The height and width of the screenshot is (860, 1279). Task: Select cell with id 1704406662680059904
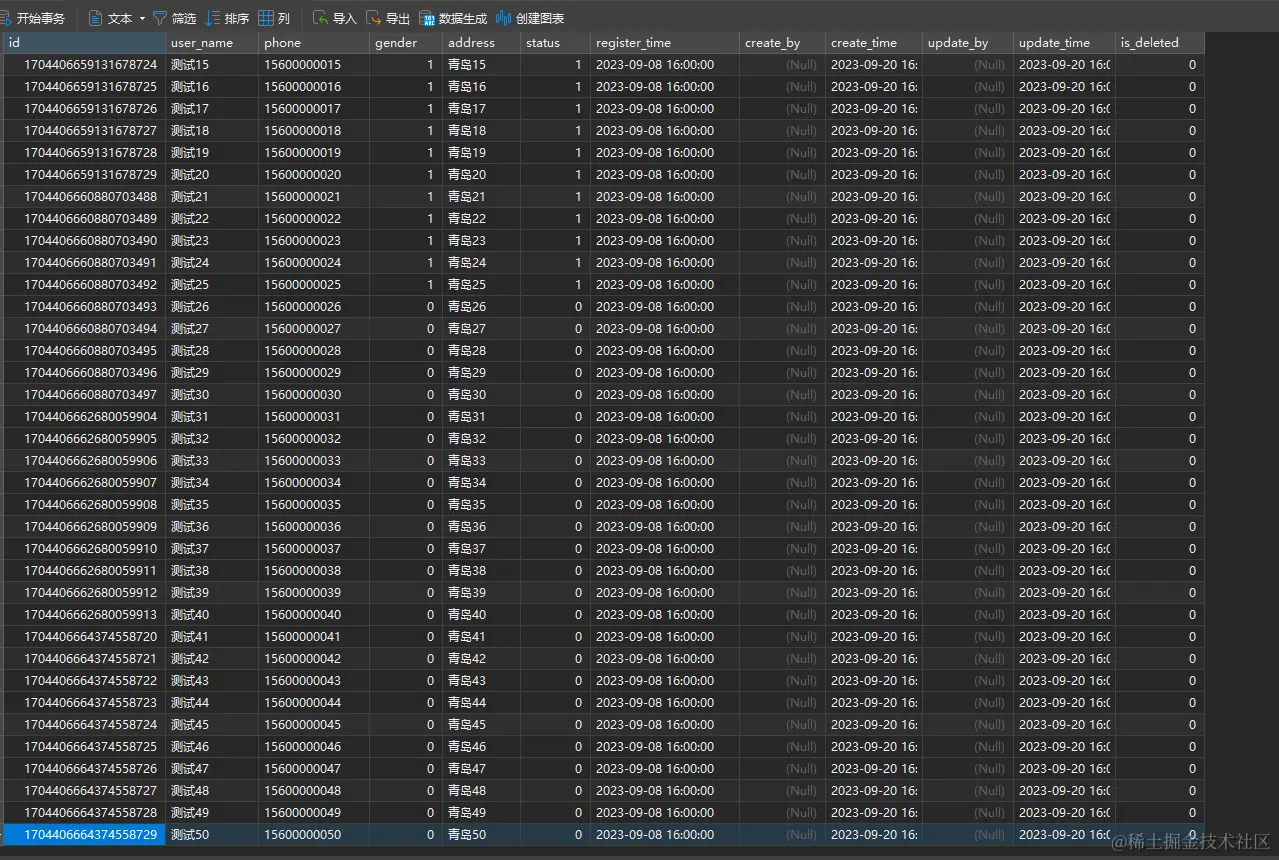point(84,417)
